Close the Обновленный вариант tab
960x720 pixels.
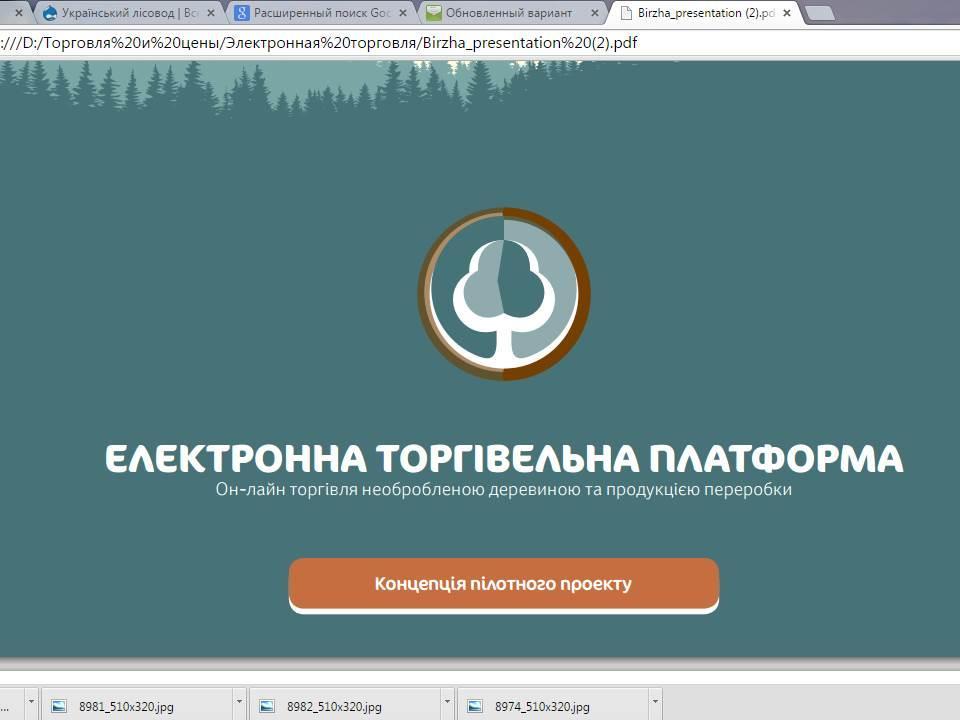[594, 14]
